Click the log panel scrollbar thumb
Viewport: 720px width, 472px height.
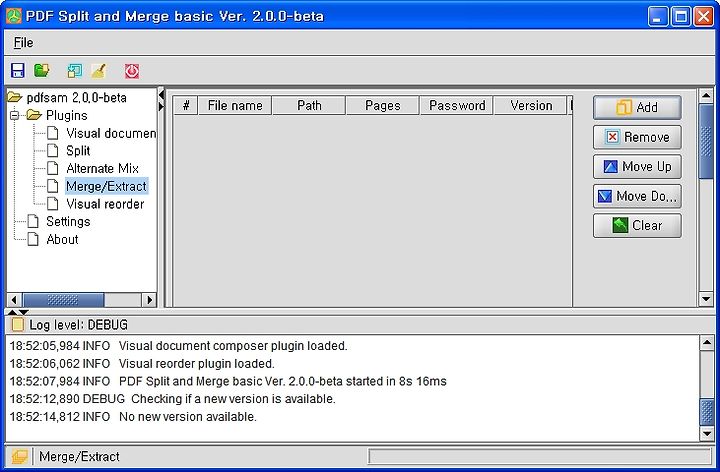[x=707, y=412]
